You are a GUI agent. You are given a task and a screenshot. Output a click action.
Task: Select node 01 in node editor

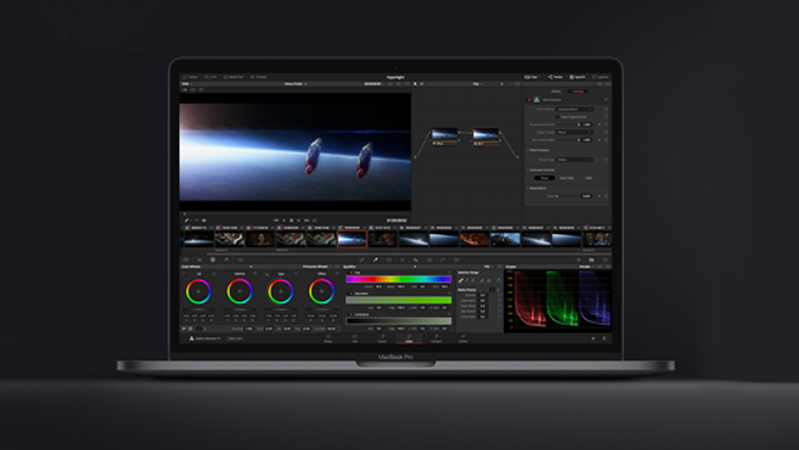[444, 136]
